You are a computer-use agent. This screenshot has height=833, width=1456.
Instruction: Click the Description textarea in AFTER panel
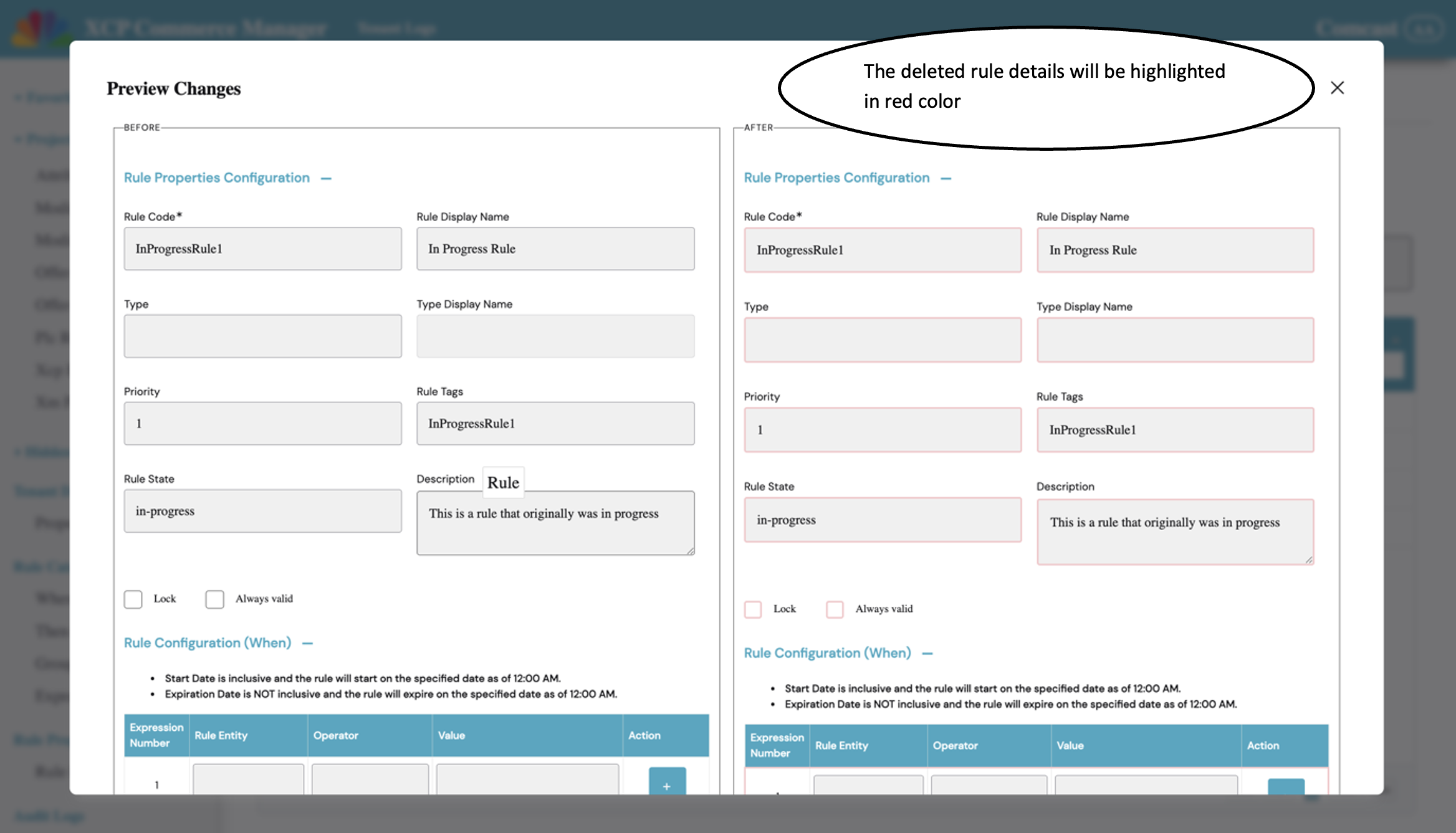tap(1176, 532)
